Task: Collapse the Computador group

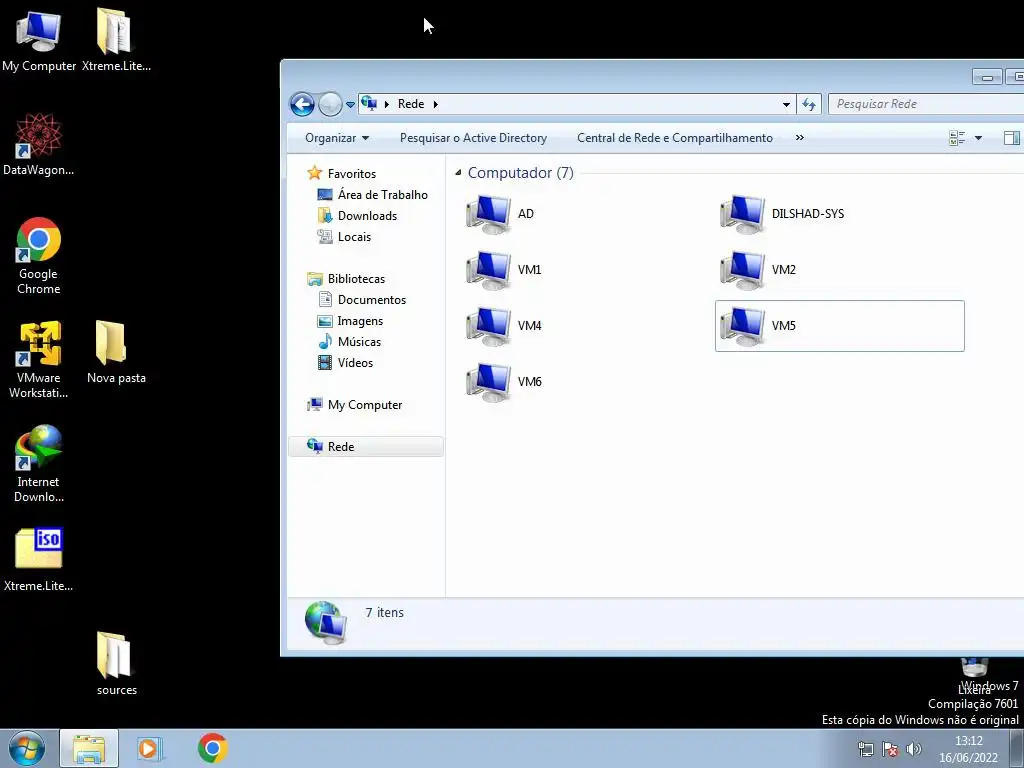Action: (x=458, y=173)
